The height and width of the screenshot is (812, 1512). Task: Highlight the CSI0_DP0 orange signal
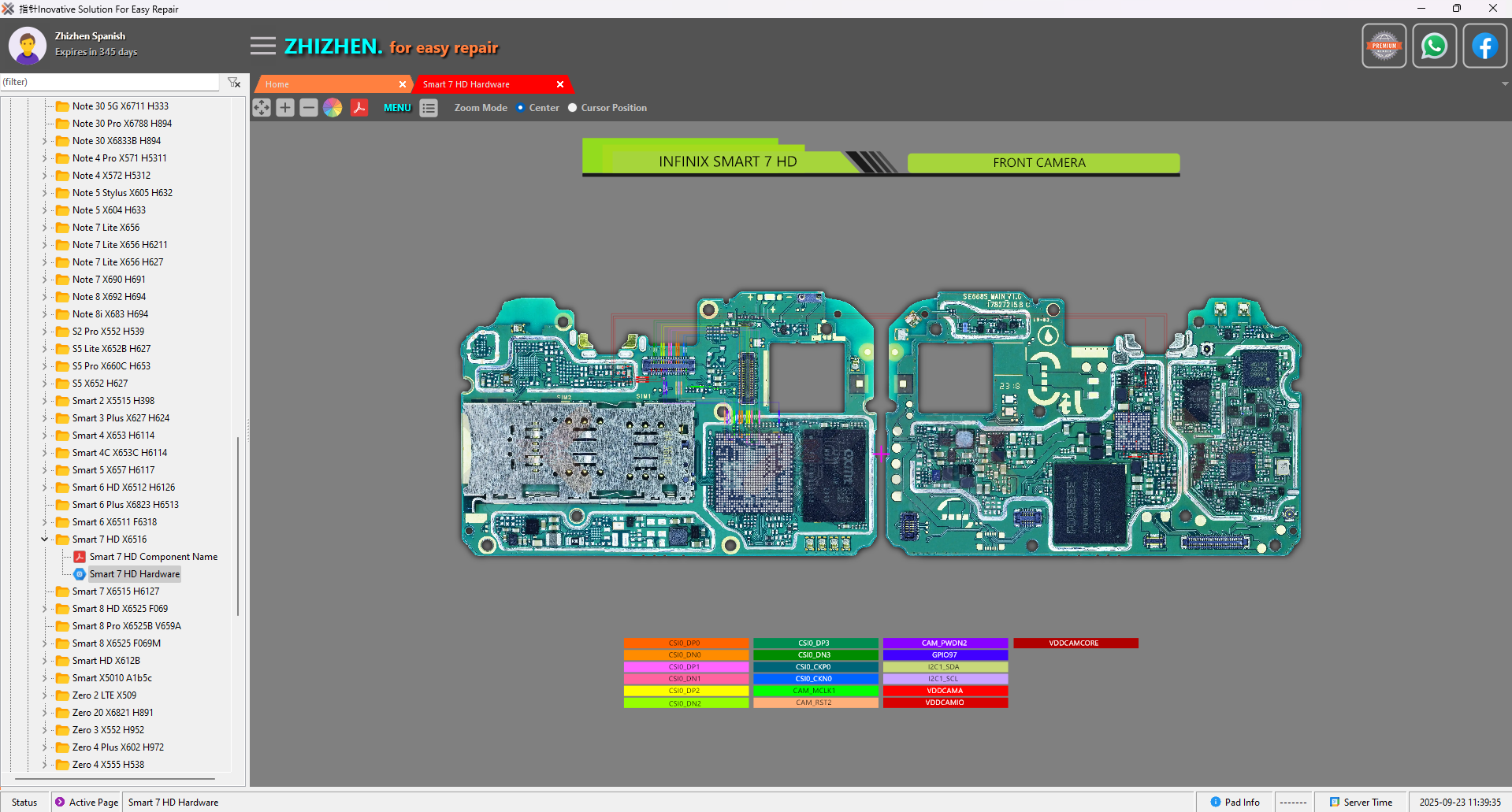pyautogui.click(x=685, y=643)
